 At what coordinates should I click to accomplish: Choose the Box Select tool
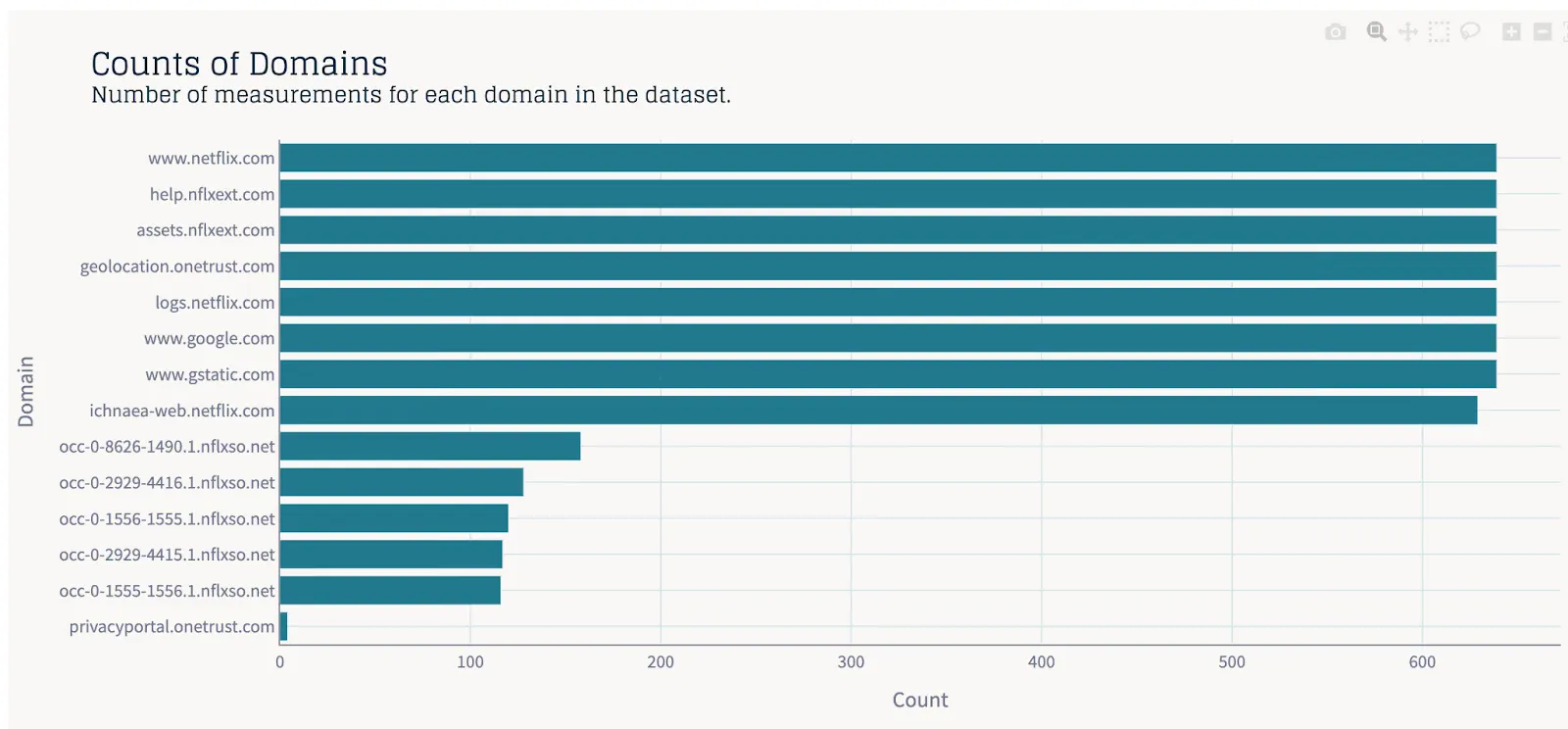pyautogui.click(x=1439, y=32)
